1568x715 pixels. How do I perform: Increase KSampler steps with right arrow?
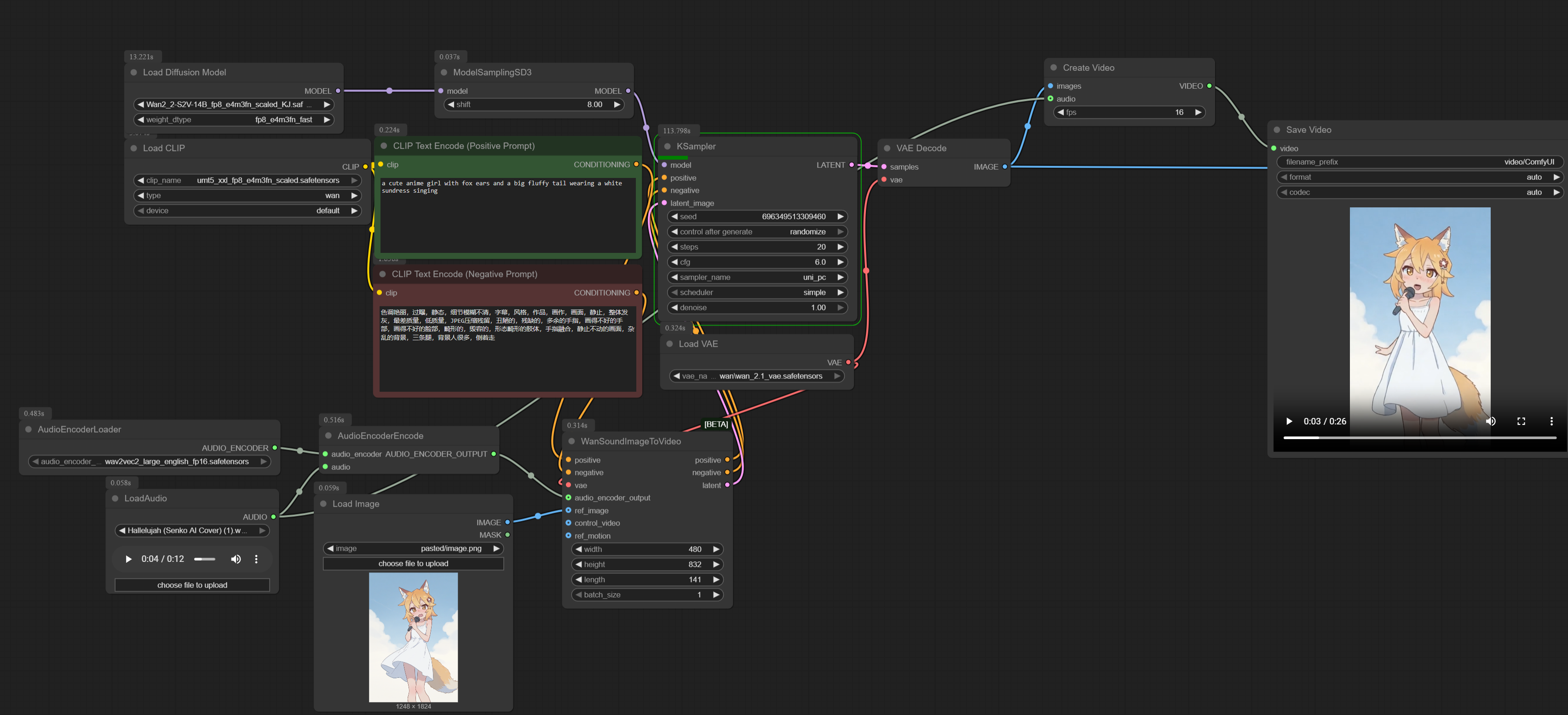click(840, 247)
